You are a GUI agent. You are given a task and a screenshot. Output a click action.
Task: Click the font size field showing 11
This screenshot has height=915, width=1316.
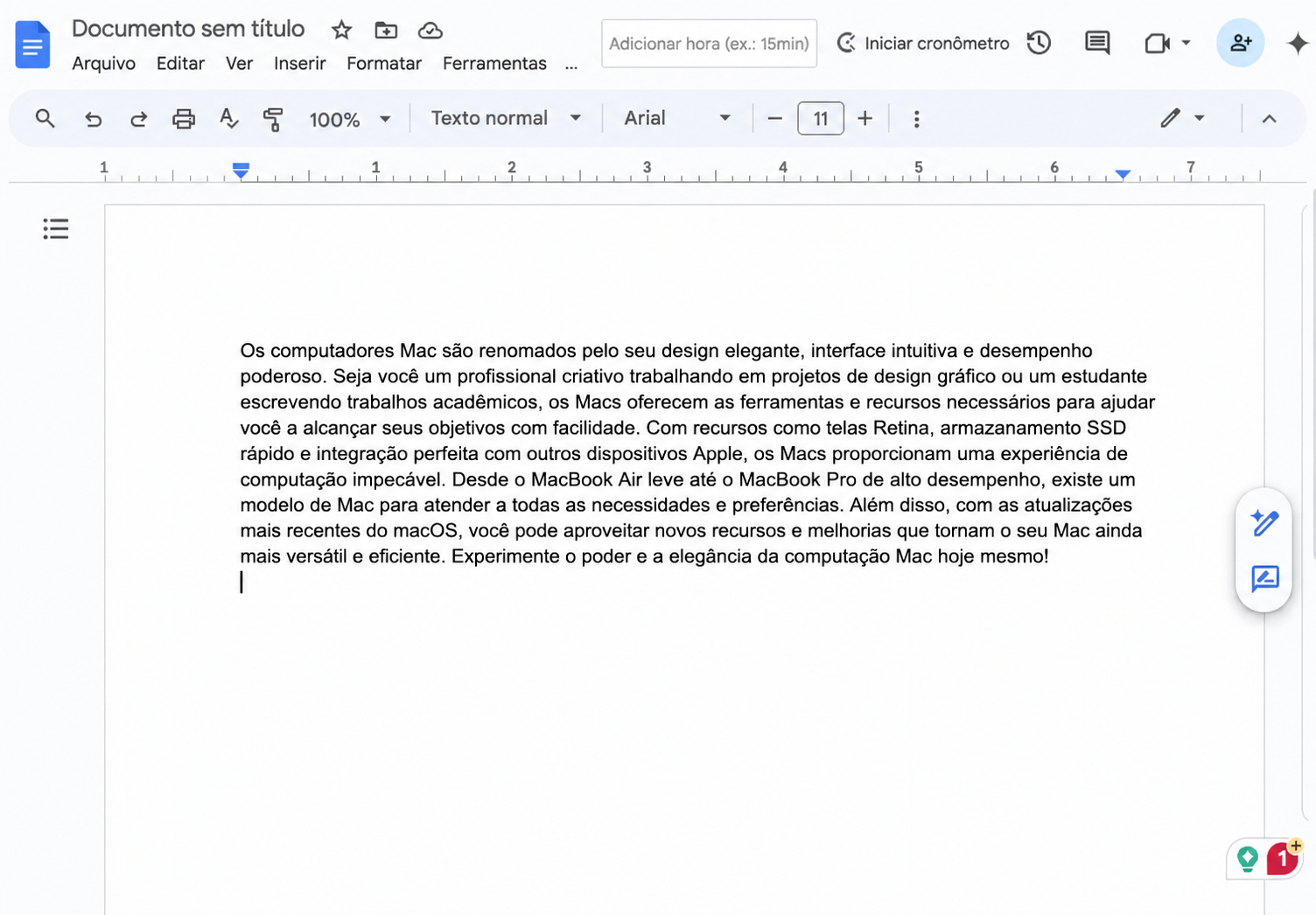pos(820,118)
